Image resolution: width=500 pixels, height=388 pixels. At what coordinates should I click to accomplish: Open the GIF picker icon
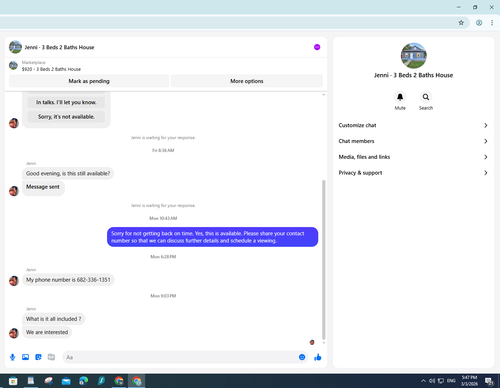pyautogui.click(x=51, y=357)
